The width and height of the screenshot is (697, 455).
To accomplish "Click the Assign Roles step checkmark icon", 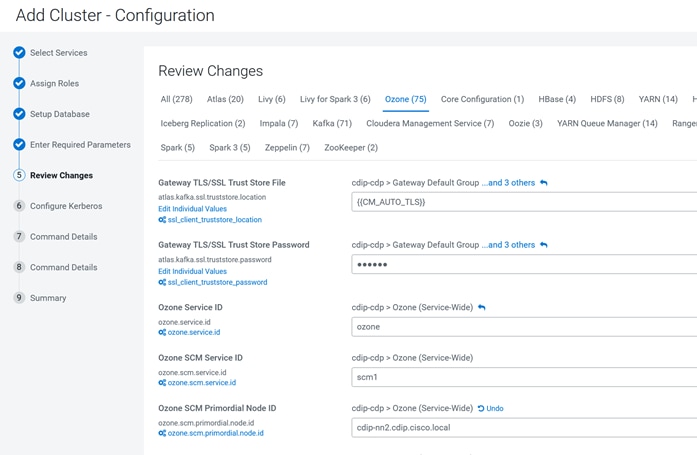I will [19, 83].
